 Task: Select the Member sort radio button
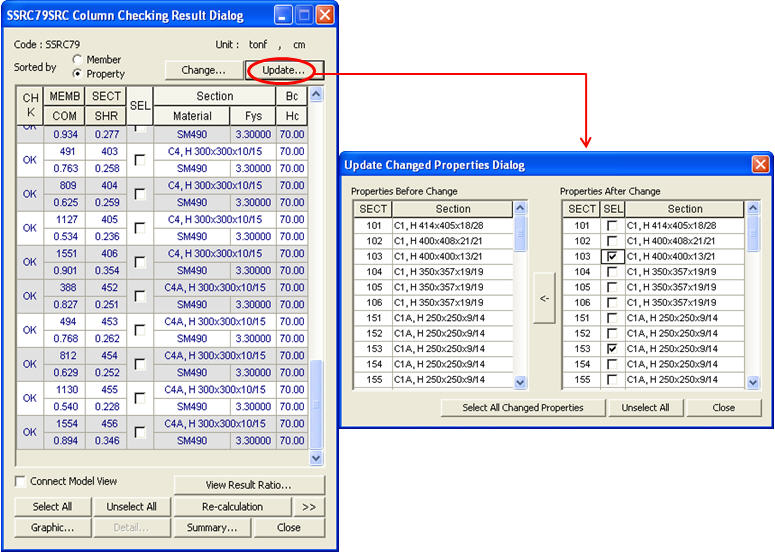click(78, 60)
